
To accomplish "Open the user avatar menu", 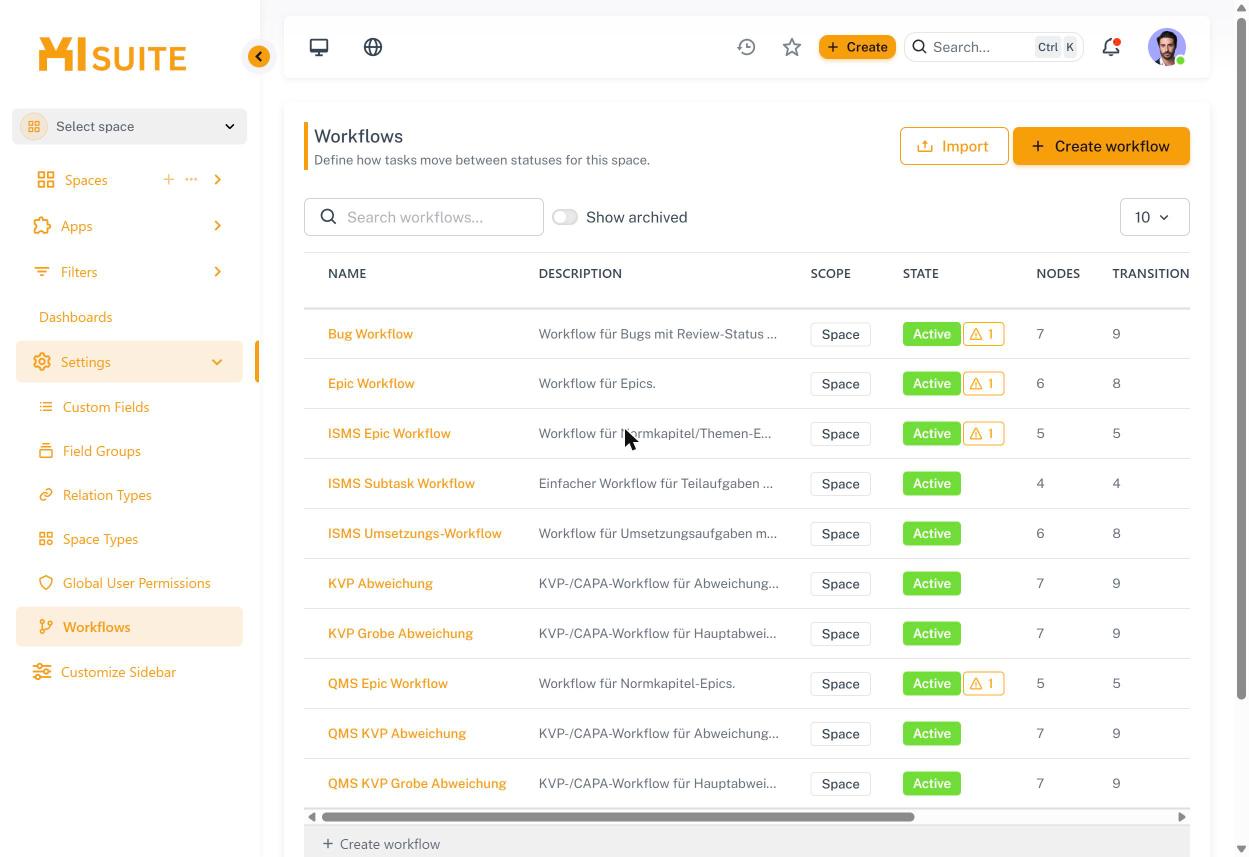I will (x=1167, y=47).
